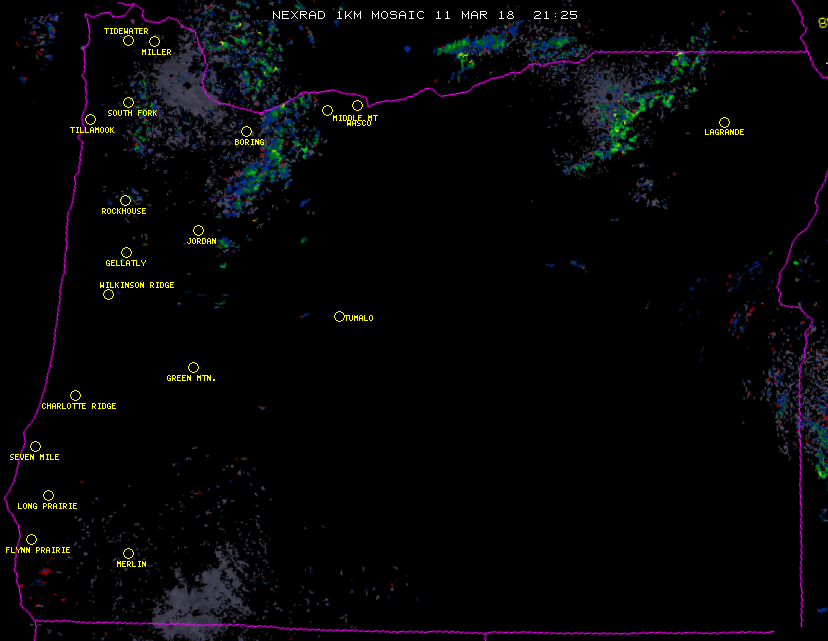The height and width of the screenshot is (641, 828).
Task: Click the South Fork station marker
Action: 128,102
